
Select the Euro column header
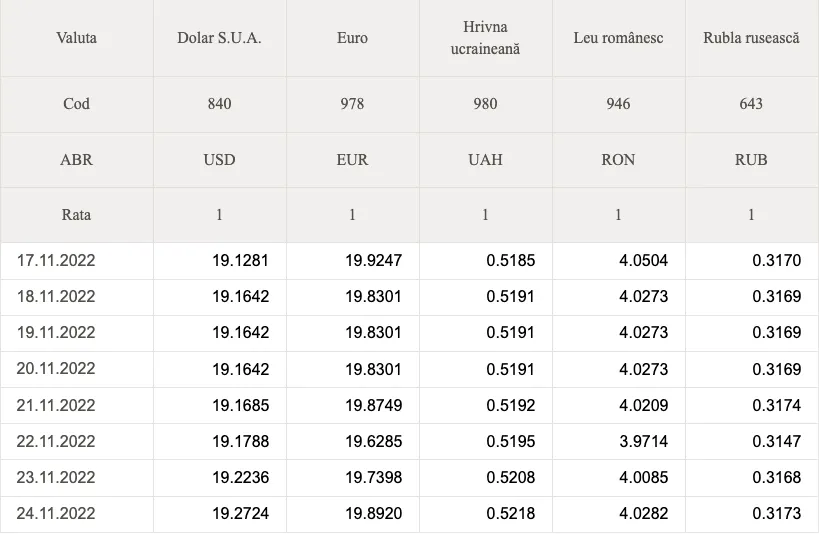353,38
